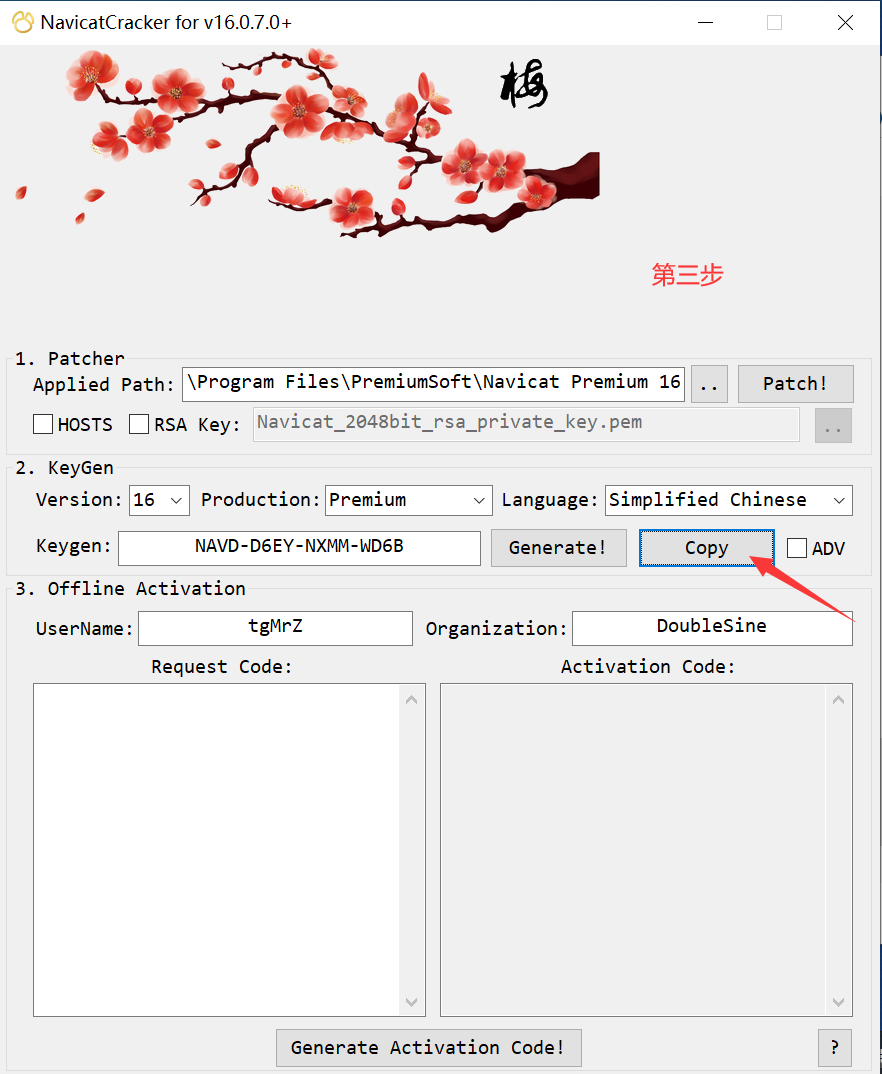
Task: Focus the Request Code text area
Action: (x=217, y=850)
